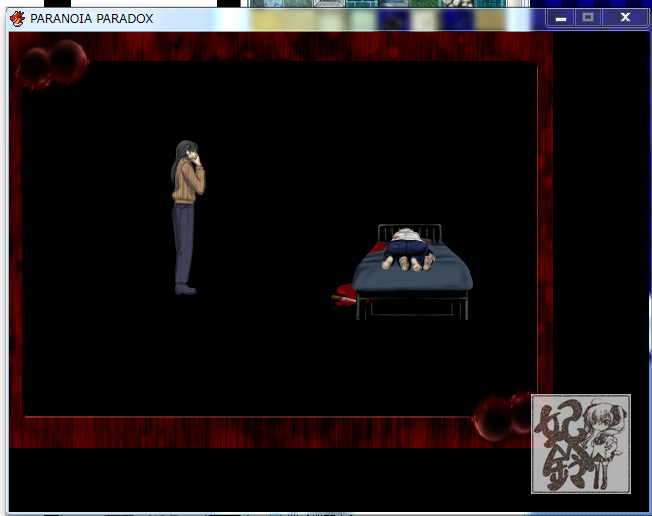
Task: Click the chibi girl log stamp icon
Action: [581, 444]
